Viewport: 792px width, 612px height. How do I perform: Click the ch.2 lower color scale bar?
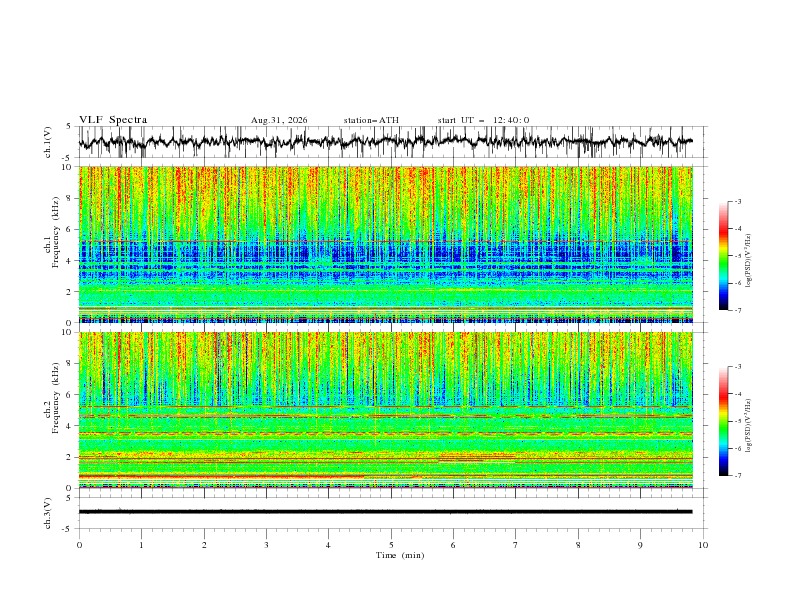point(723,421)
